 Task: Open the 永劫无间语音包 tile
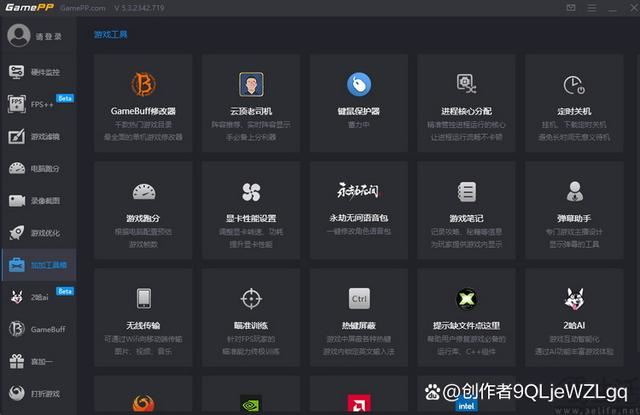[x=359, y=191]
